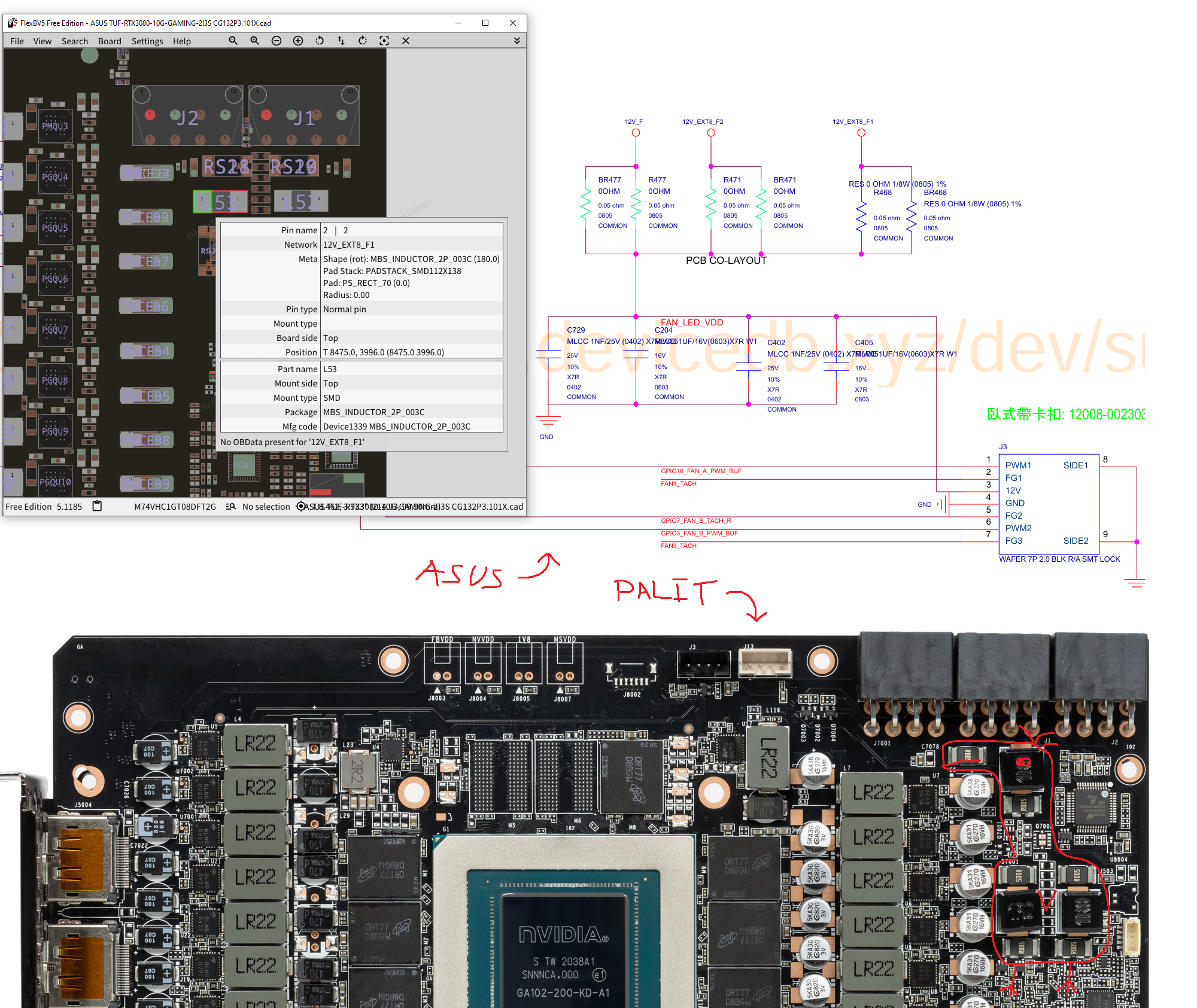Select the RS20 shunt resistor component
1197x1008 pixels.
click(293, 166)
